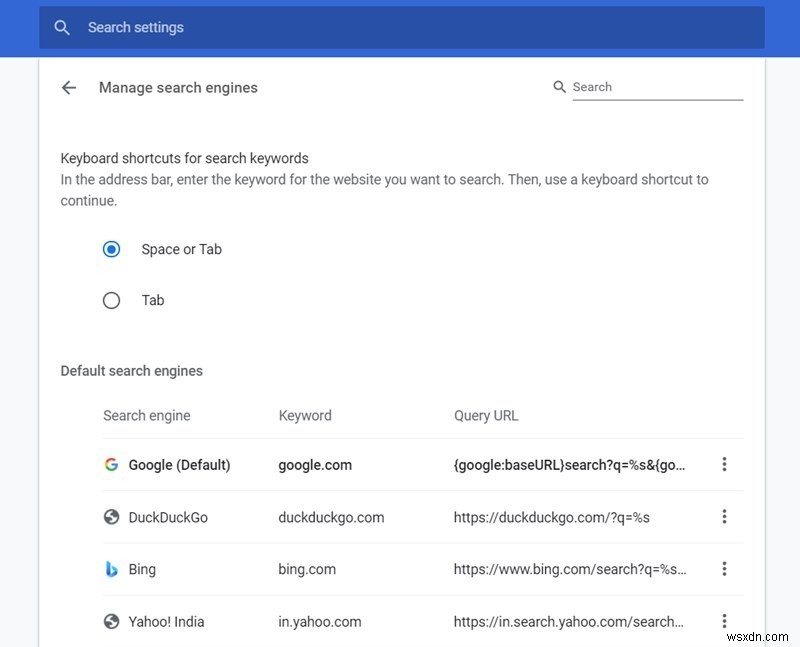Select the Space or Tab radio button
Image resolution: width=800 pixels, height=647 pixels.
pos(111,249)
